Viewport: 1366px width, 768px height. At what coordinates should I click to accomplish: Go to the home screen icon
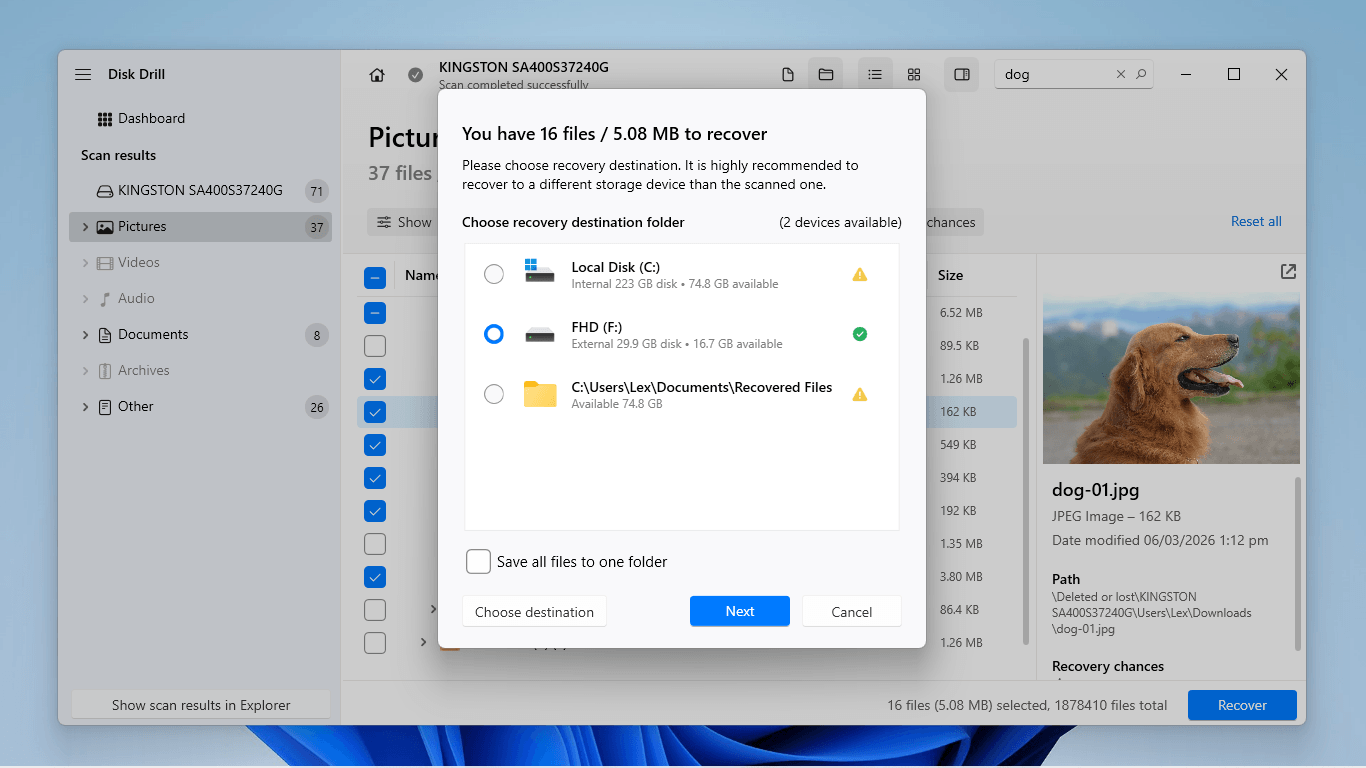377,75
